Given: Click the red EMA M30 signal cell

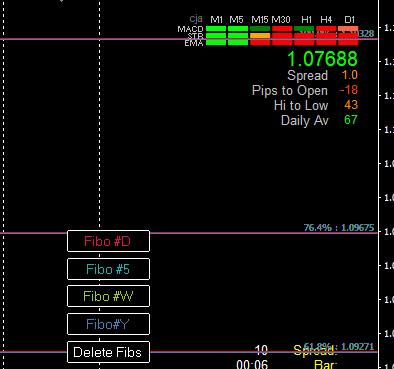Looking at the screenshot, I should [x=282, y=42].
